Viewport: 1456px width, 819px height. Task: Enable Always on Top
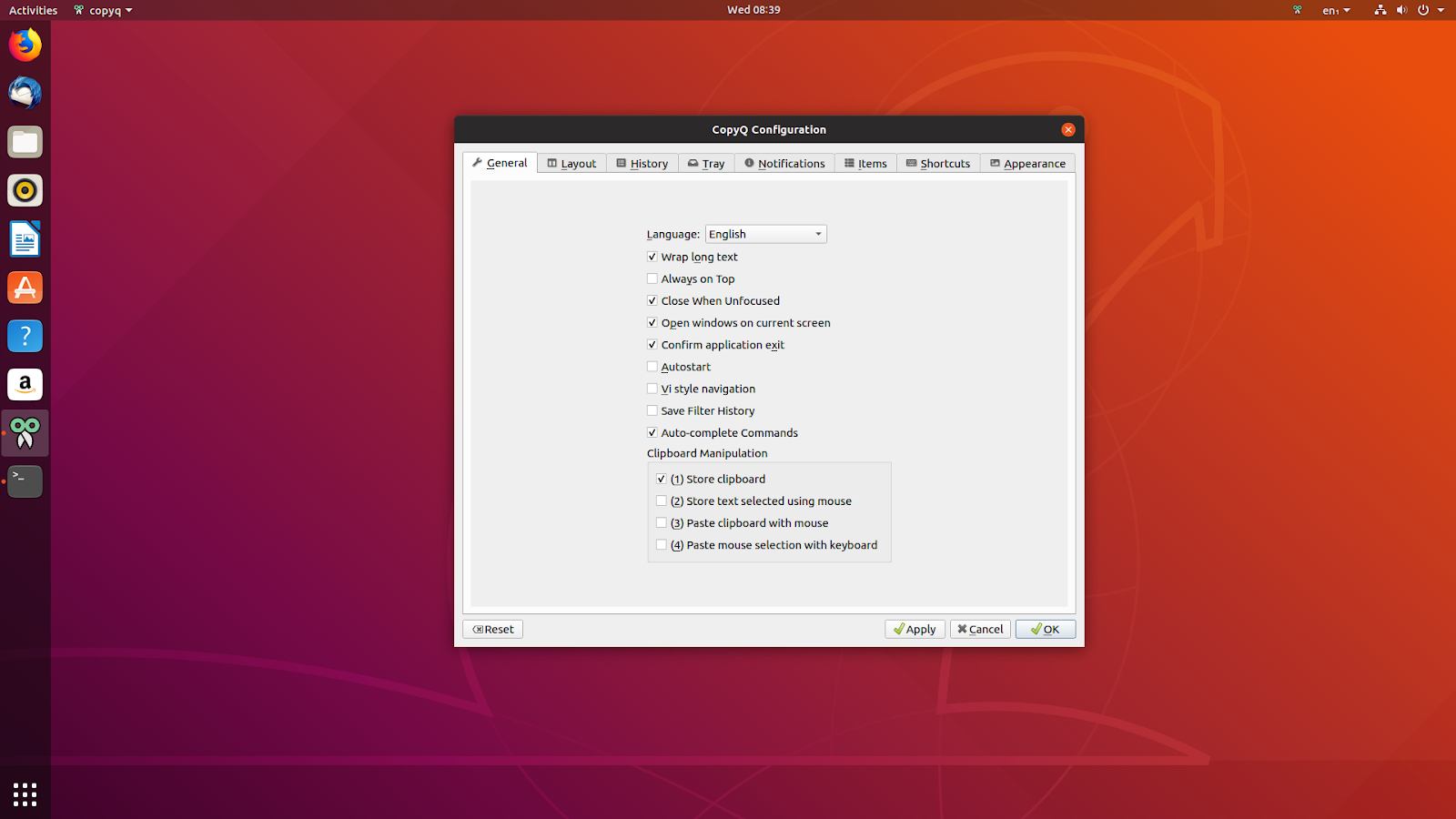click(652, 278)
